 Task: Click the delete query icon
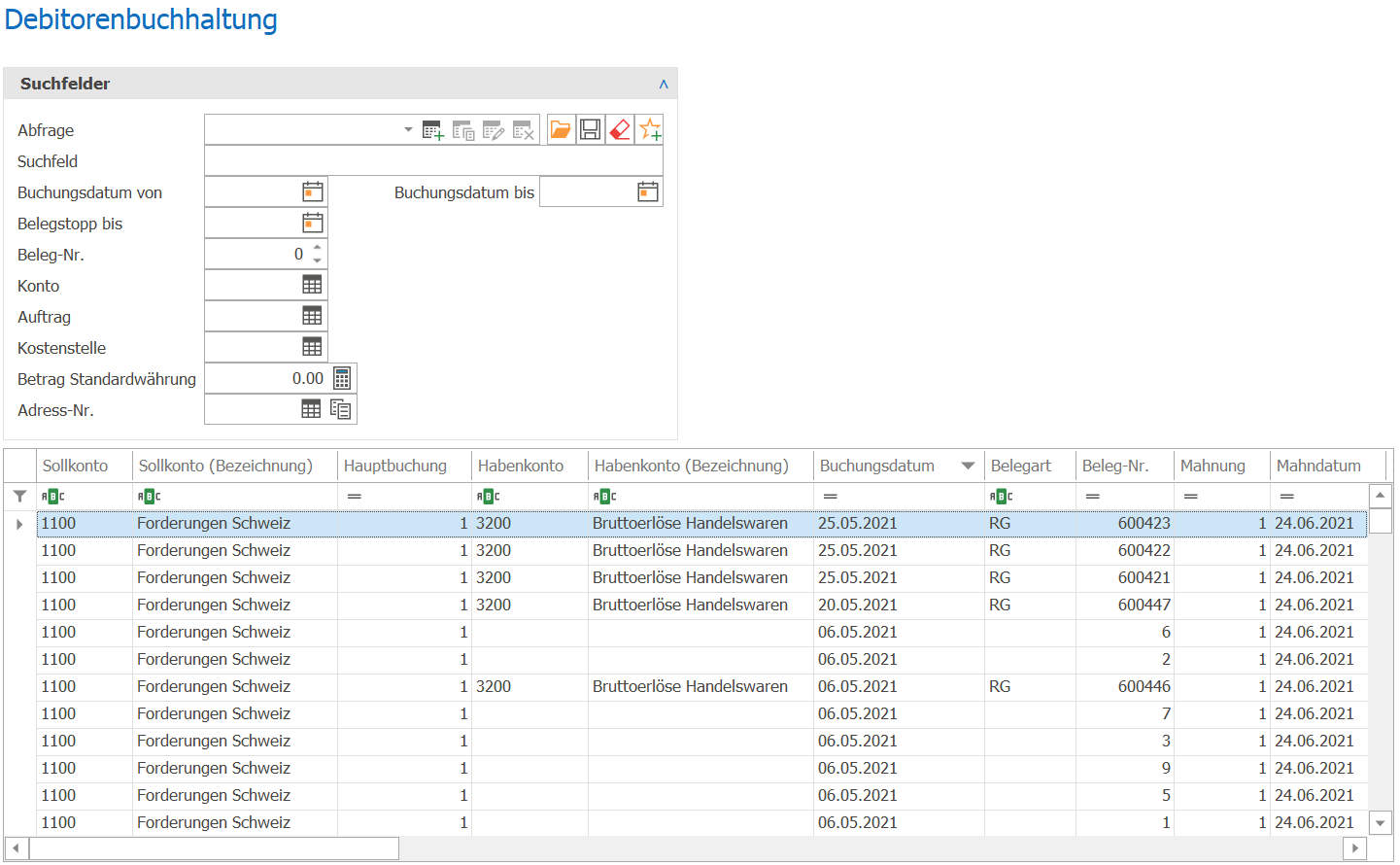tap(524, 130)
